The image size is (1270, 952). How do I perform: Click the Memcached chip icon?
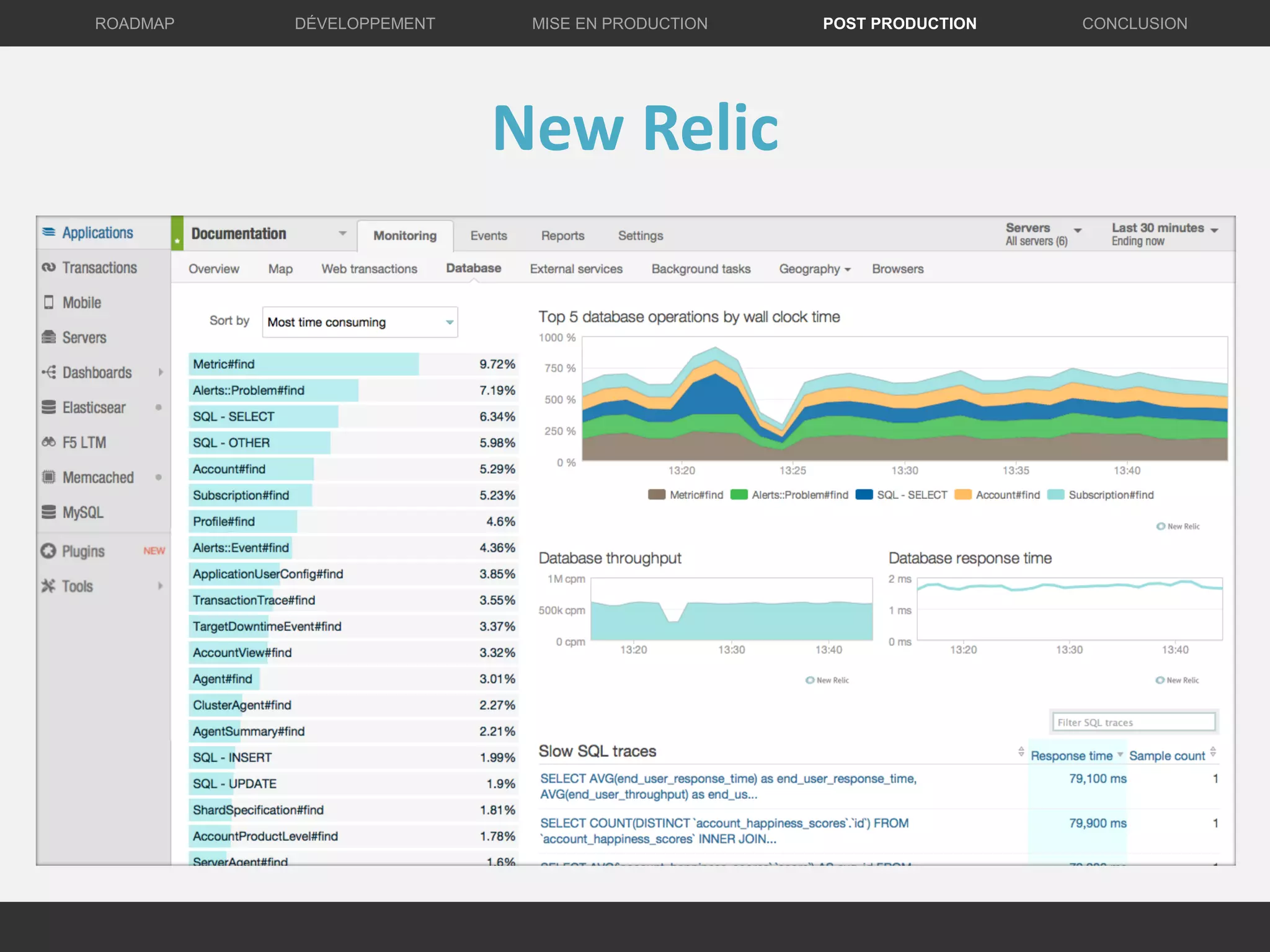point(49,477)
